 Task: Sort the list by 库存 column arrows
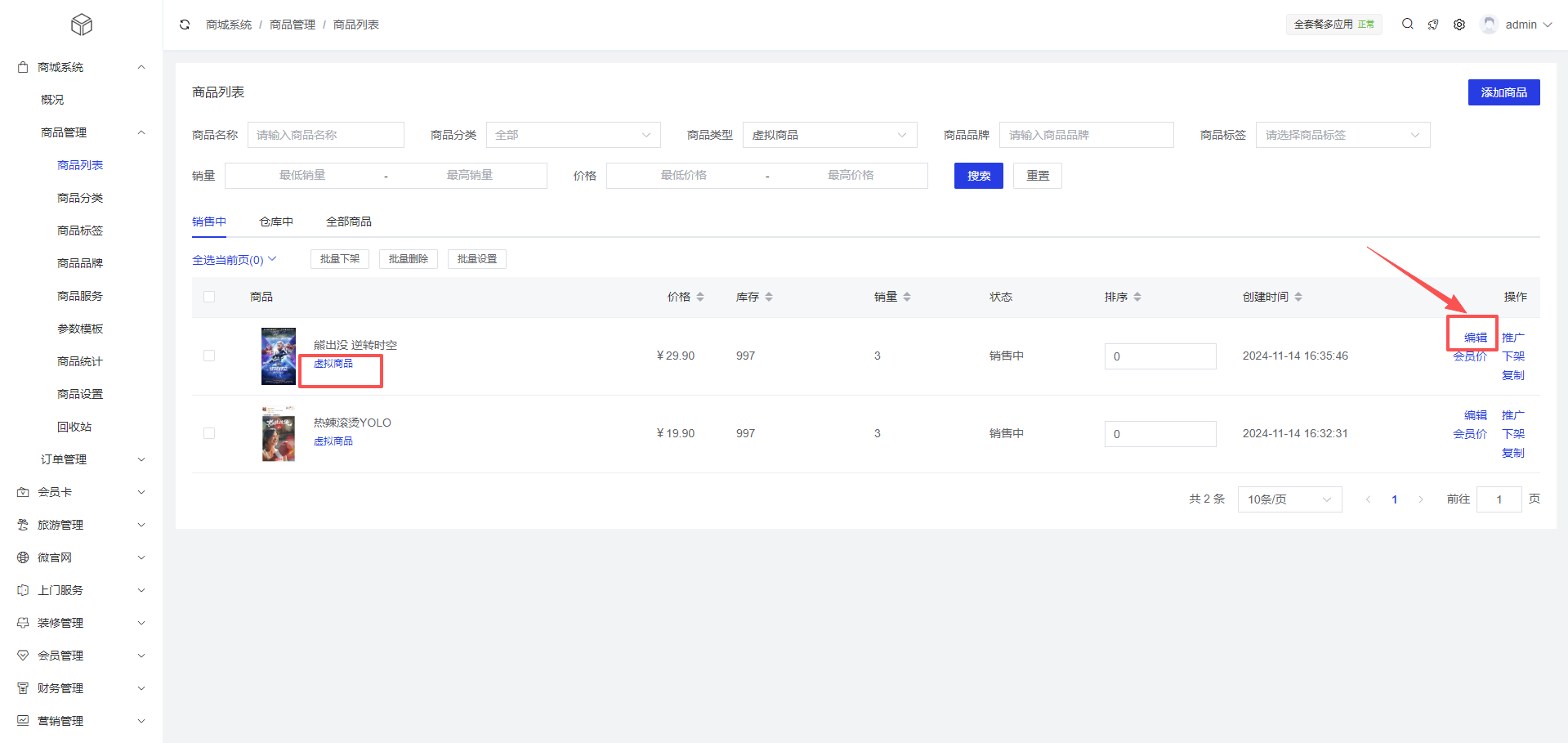(769, 297)
